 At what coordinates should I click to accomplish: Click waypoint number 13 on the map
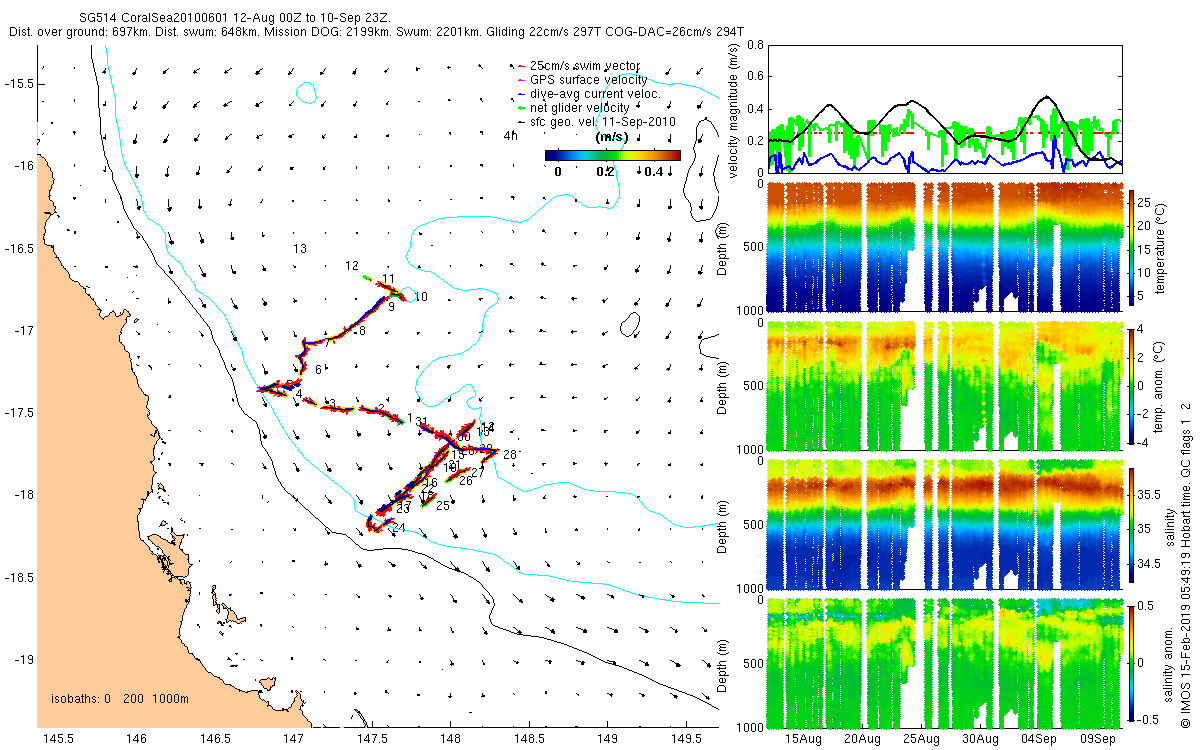tap(299, 248)
